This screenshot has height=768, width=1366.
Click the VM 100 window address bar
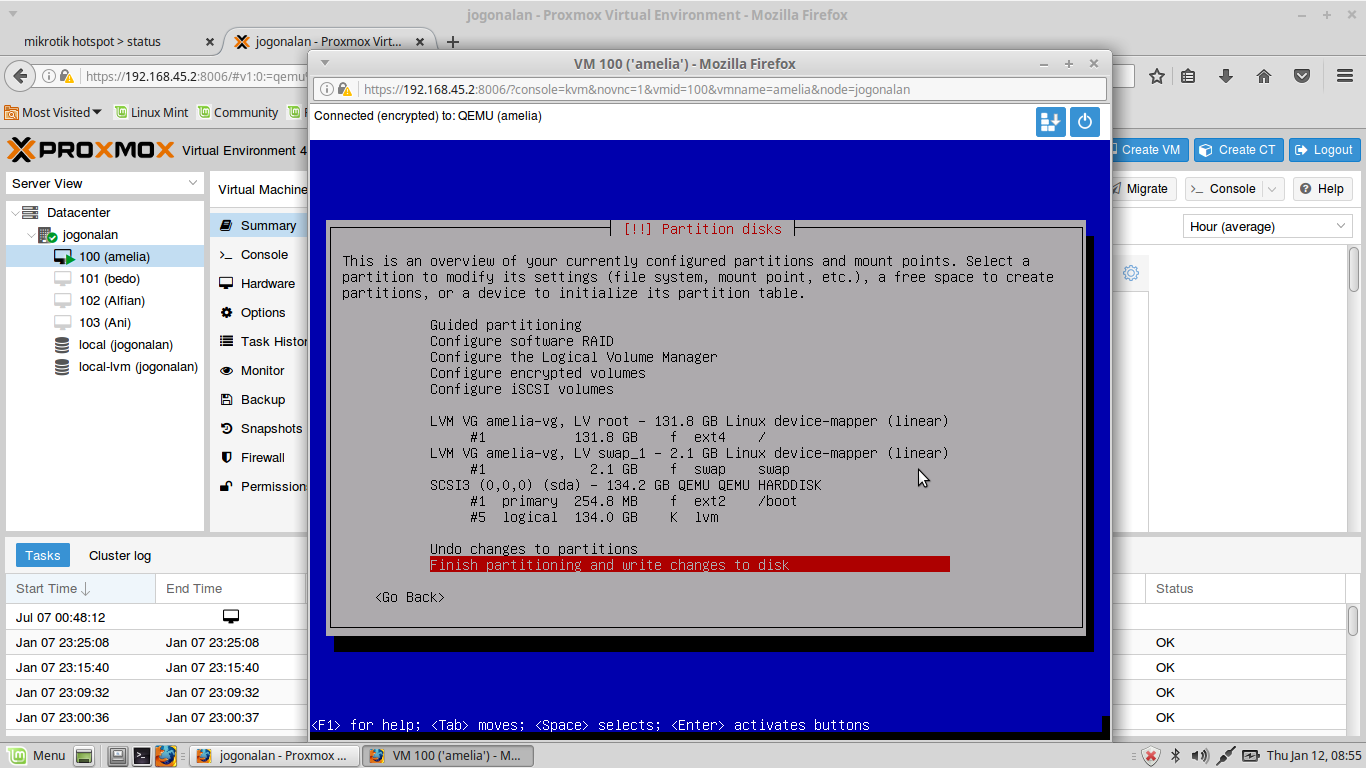[710, 89]
